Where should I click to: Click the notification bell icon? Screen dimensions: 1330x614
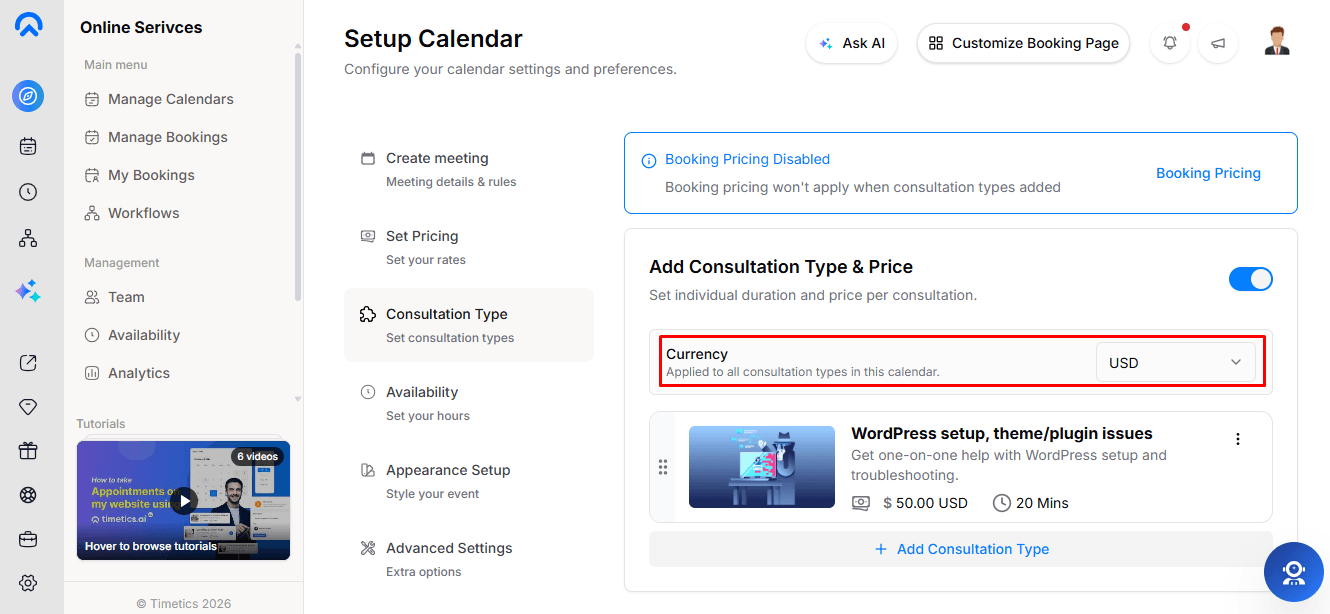coord(1170,43)
